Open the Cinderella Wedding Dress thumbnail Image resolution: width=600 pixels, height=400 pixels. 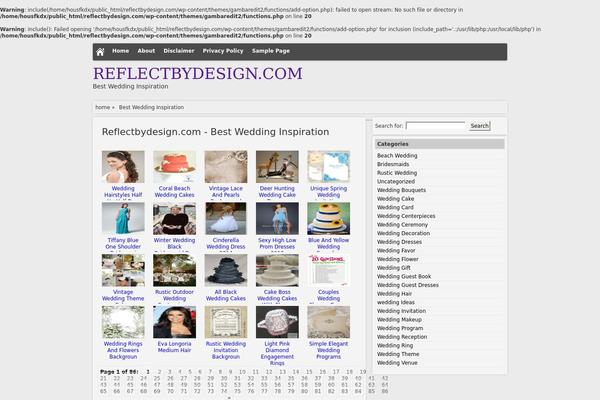pyautogui.click(x=226, y=219)
